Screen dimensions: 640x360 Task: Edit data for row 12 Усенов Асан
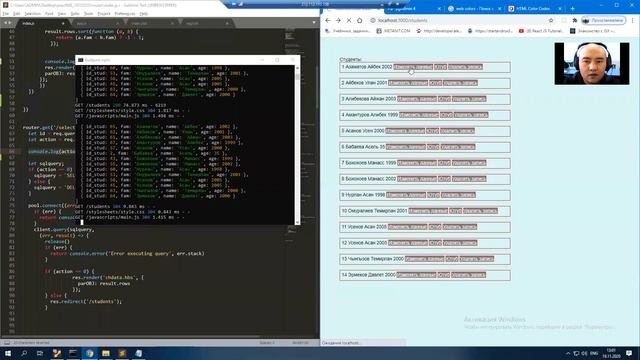pyautogui.click(x=408, y=243)
